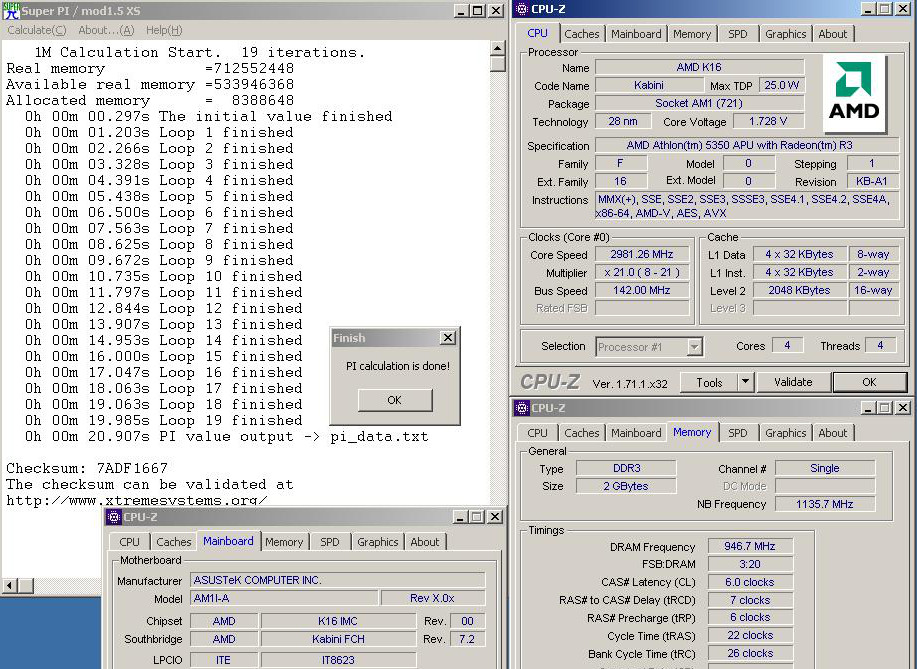
Task: Click the LPCIO model value IT8623
Action: pos(338,660)
